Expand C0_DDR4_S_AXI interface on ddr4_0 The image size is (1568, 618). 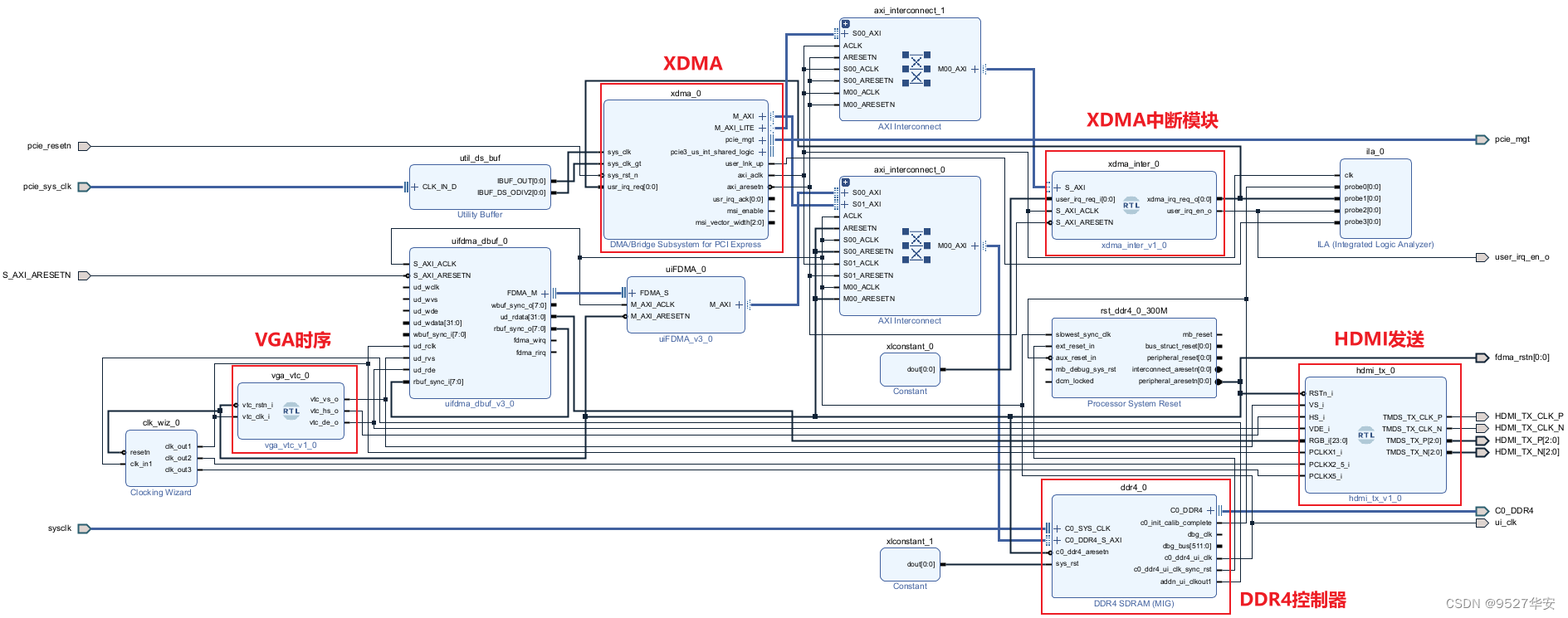click(x=1058, y=540)
